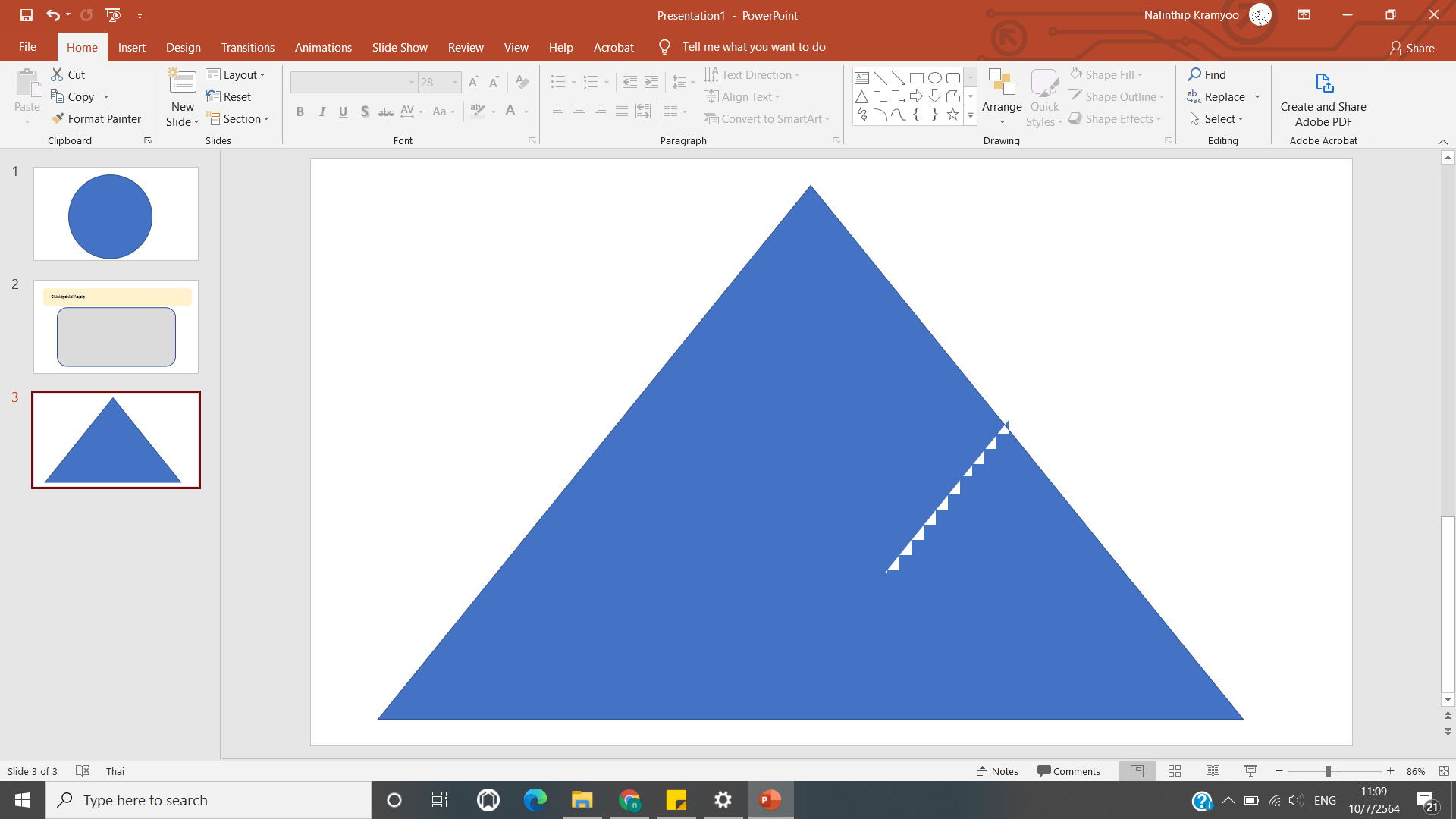Click the New Slide icon
This screenshot has height=819, width=1456.
(x=182, y=82)
